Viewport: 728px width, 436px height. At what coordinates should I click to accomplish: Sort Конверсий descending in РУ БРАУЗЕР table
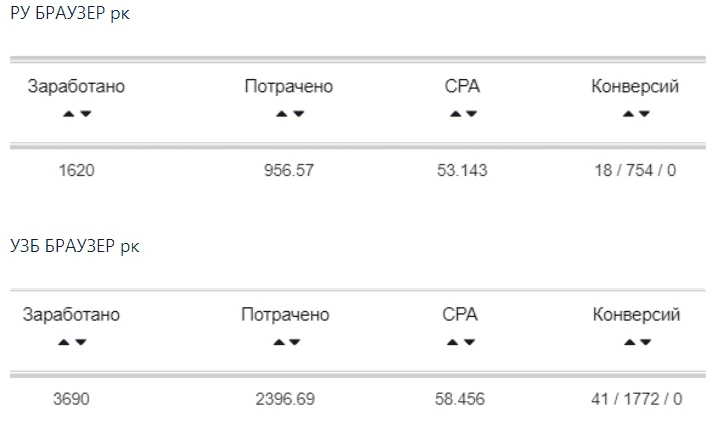644,114
